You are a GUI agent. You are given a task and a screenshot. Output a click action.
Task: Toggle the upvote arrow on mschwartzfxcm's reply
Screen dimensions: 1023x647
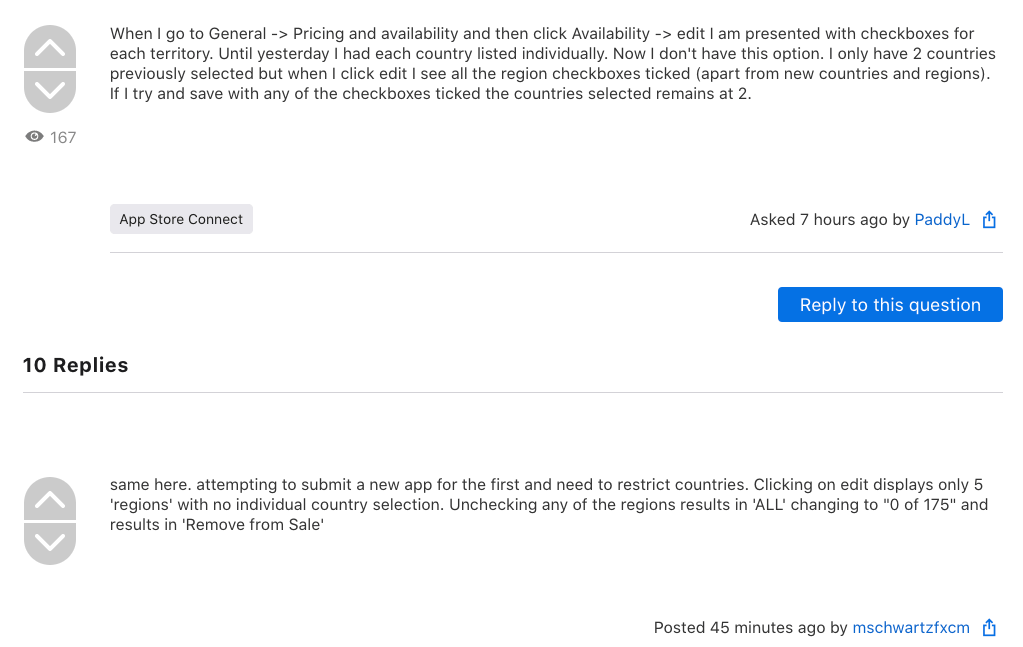[x=49, y=497]
